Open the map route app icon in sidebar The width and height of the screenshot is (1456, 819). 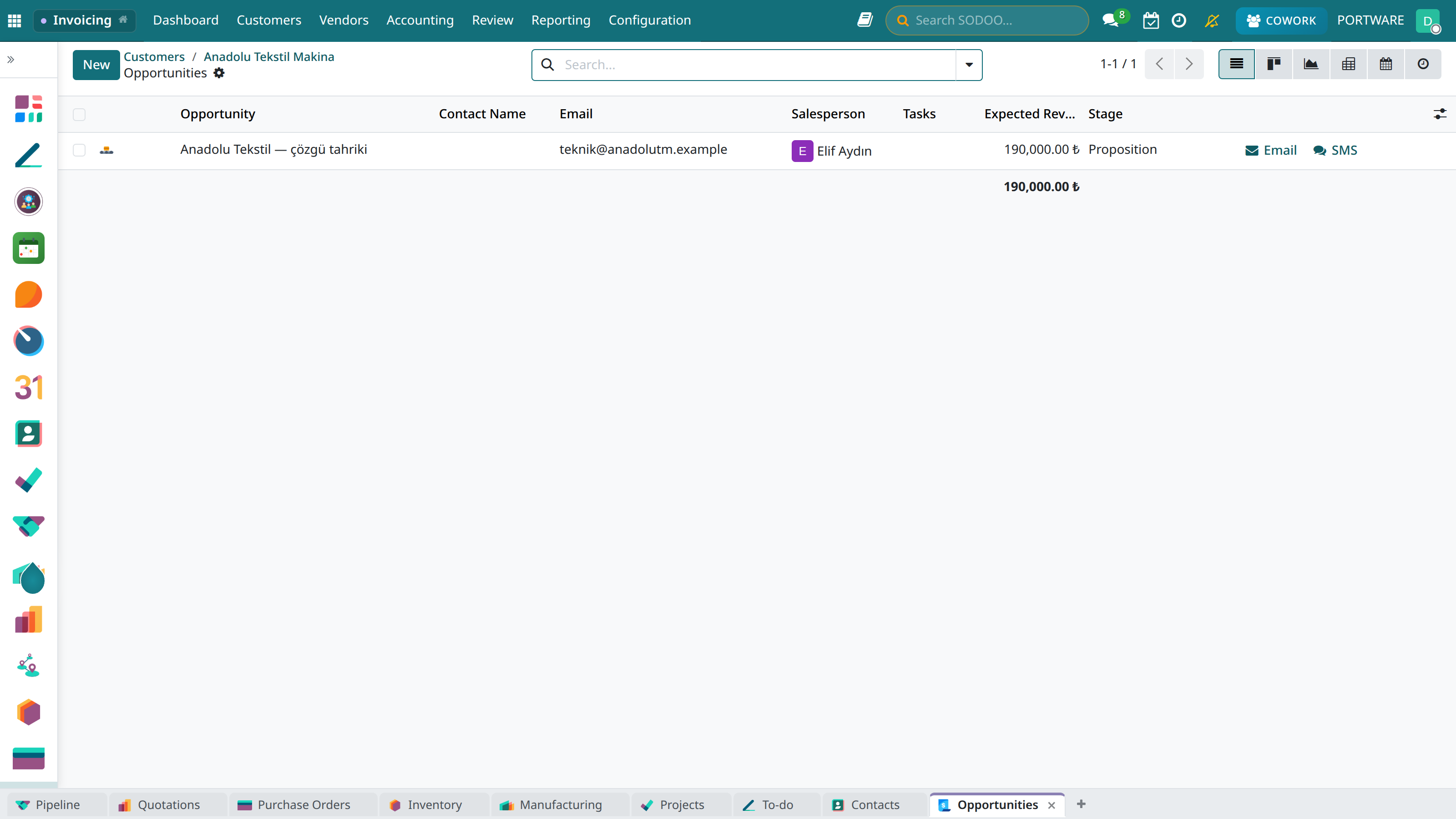coord(28,666)
